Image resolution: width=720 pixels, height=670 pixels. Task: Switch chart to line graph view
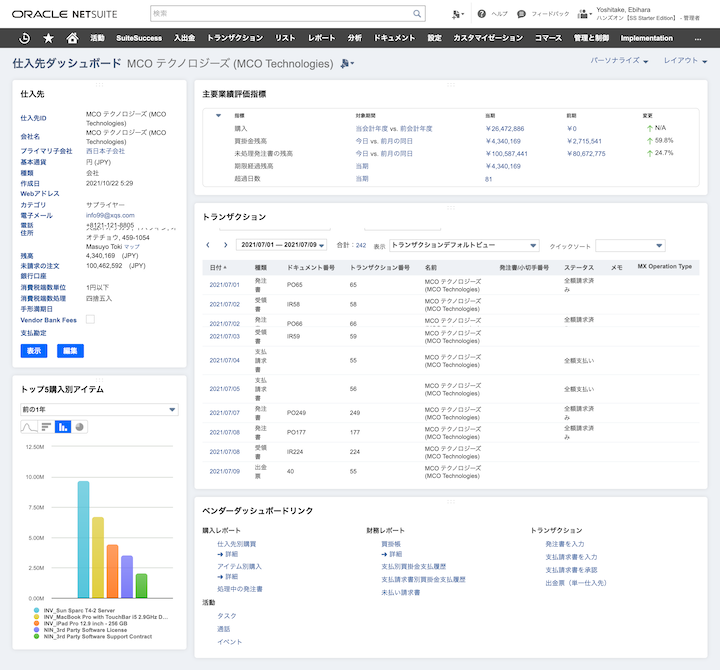tap(29, 427)
